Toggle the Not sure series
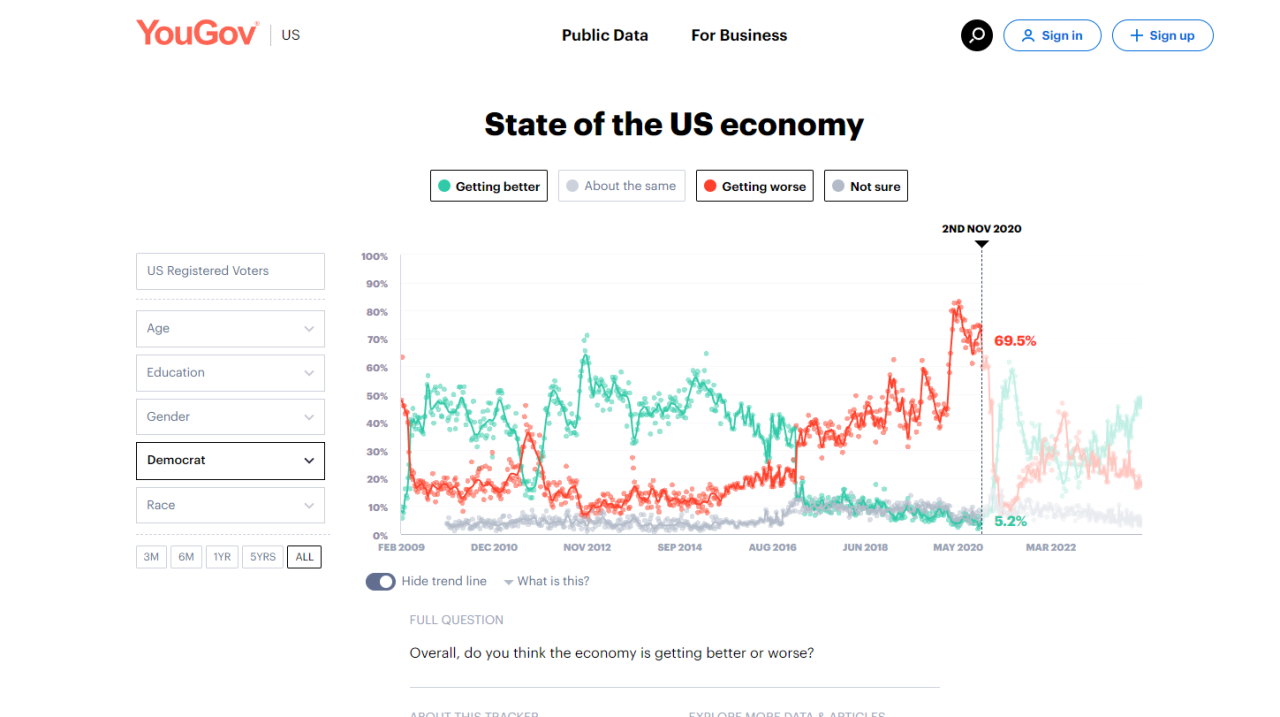 point(866,186)
